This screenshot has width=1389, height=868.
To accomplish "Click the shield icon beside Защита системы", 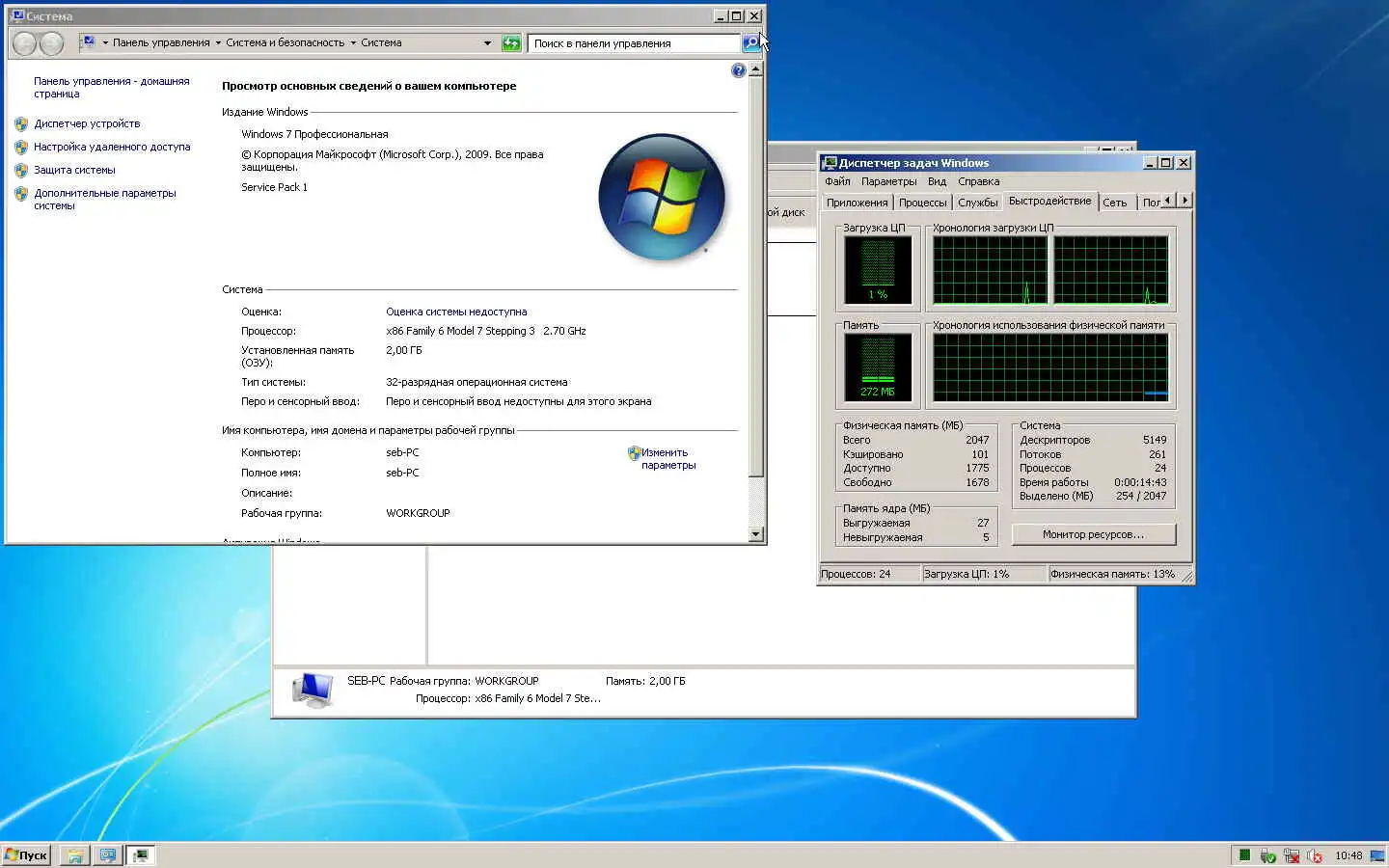I will tap(21, 170).
